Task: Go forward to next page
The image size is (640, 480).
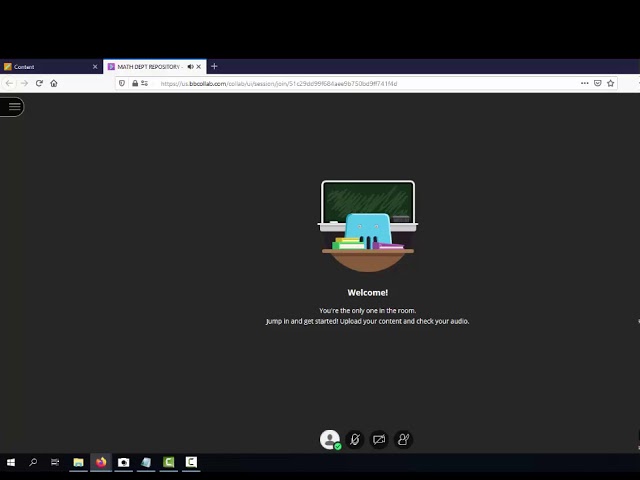Action: tap(24, 83)
